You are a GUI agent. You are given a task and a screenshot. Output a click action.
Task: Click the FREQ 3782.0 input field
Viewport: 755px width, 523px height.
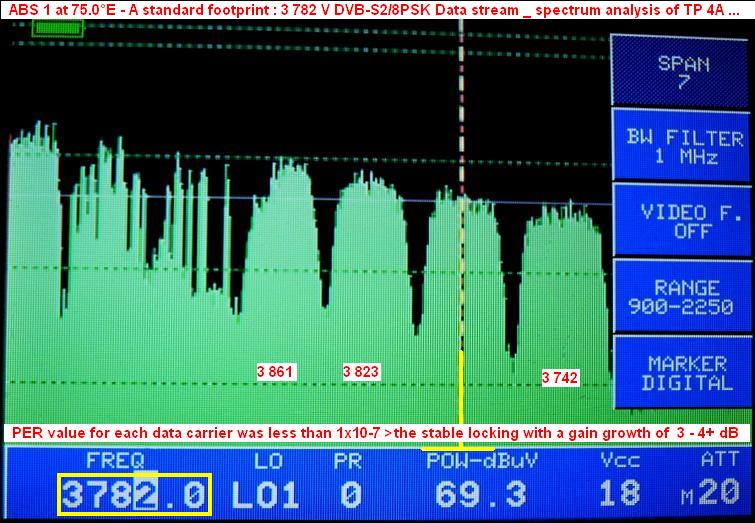(134, 495)
